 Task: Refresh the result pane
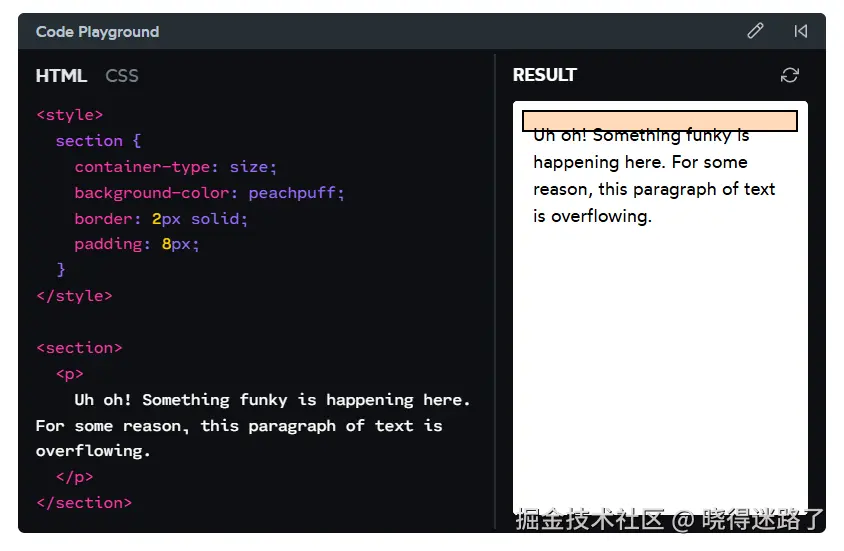pyautogui.click(x=790, y=75)
